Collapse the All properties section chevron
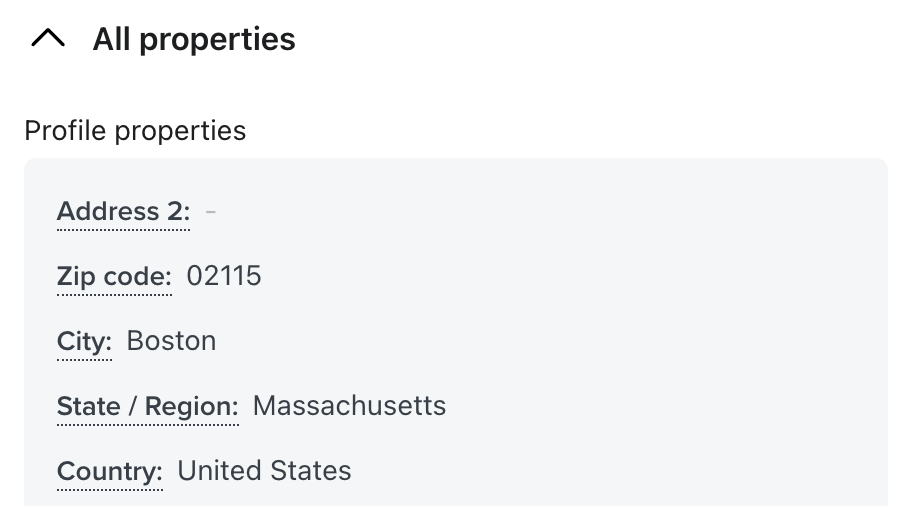The width and height of the screenshot is (924, 506). point(48,39)
